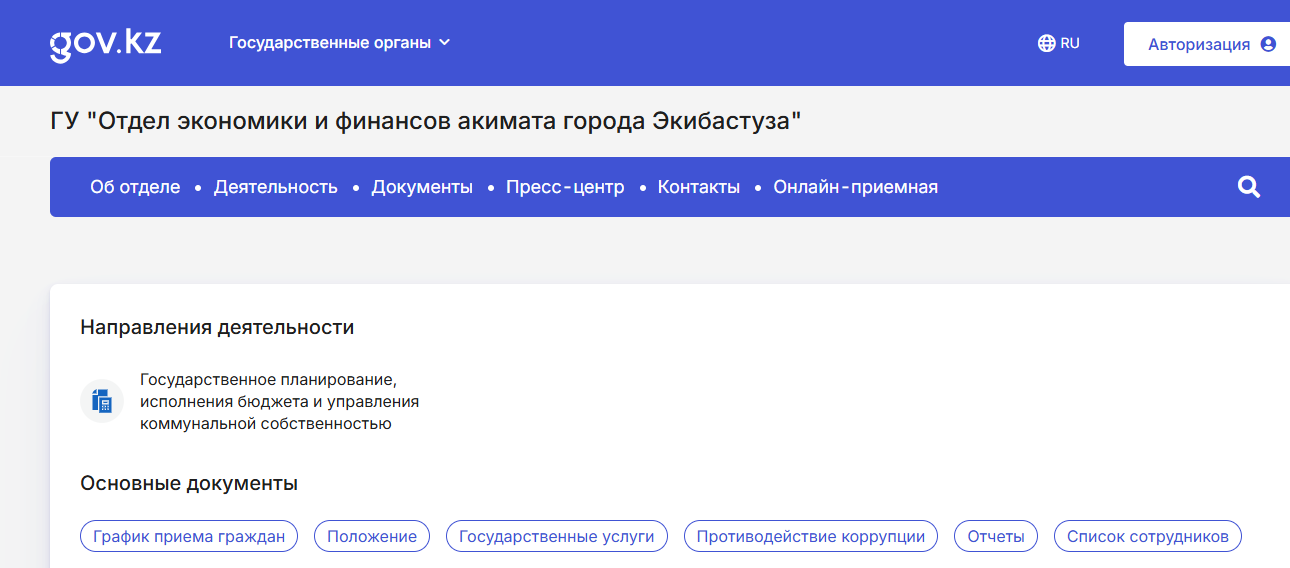
Task: Click the chevron next to Государственные органы
Action: click(x=445, y=43)
